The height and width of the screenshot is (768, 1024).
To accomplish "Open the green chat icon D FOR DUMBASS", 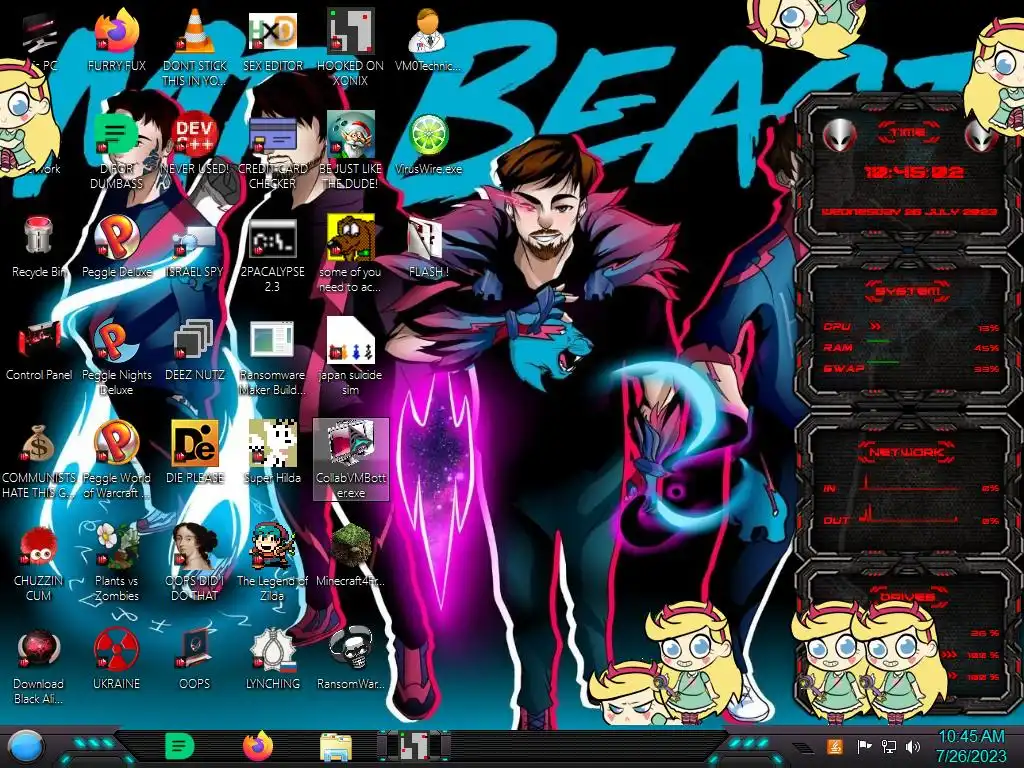I will [116, 150].
